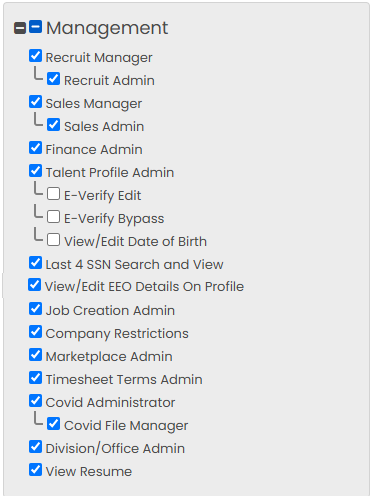
Task: Uncheck the Timesheet Terms Admin checkbox
Action: click(35, 378)
